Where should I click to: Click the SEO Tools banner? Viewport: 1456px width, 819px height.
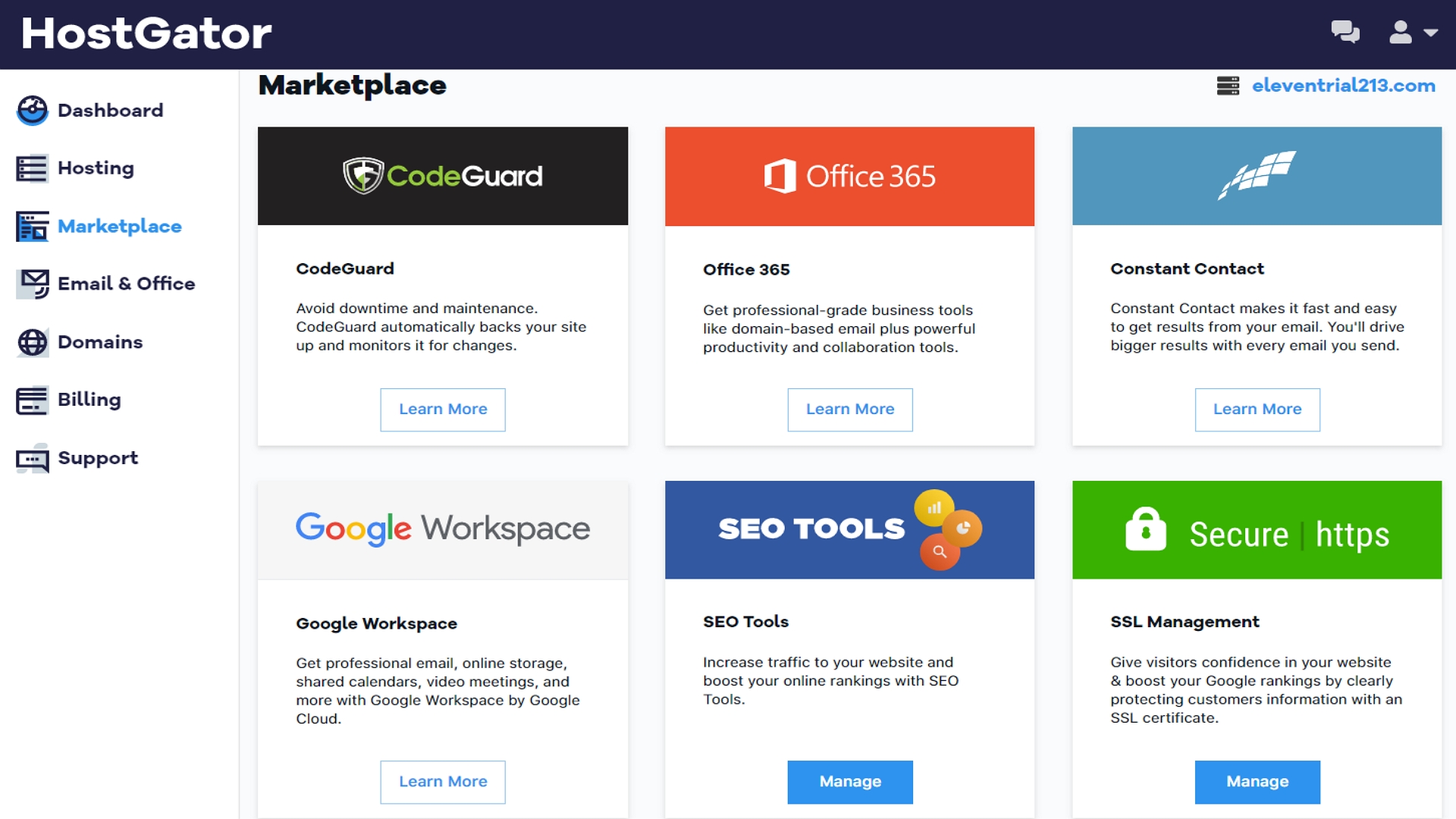coord(849,530)
